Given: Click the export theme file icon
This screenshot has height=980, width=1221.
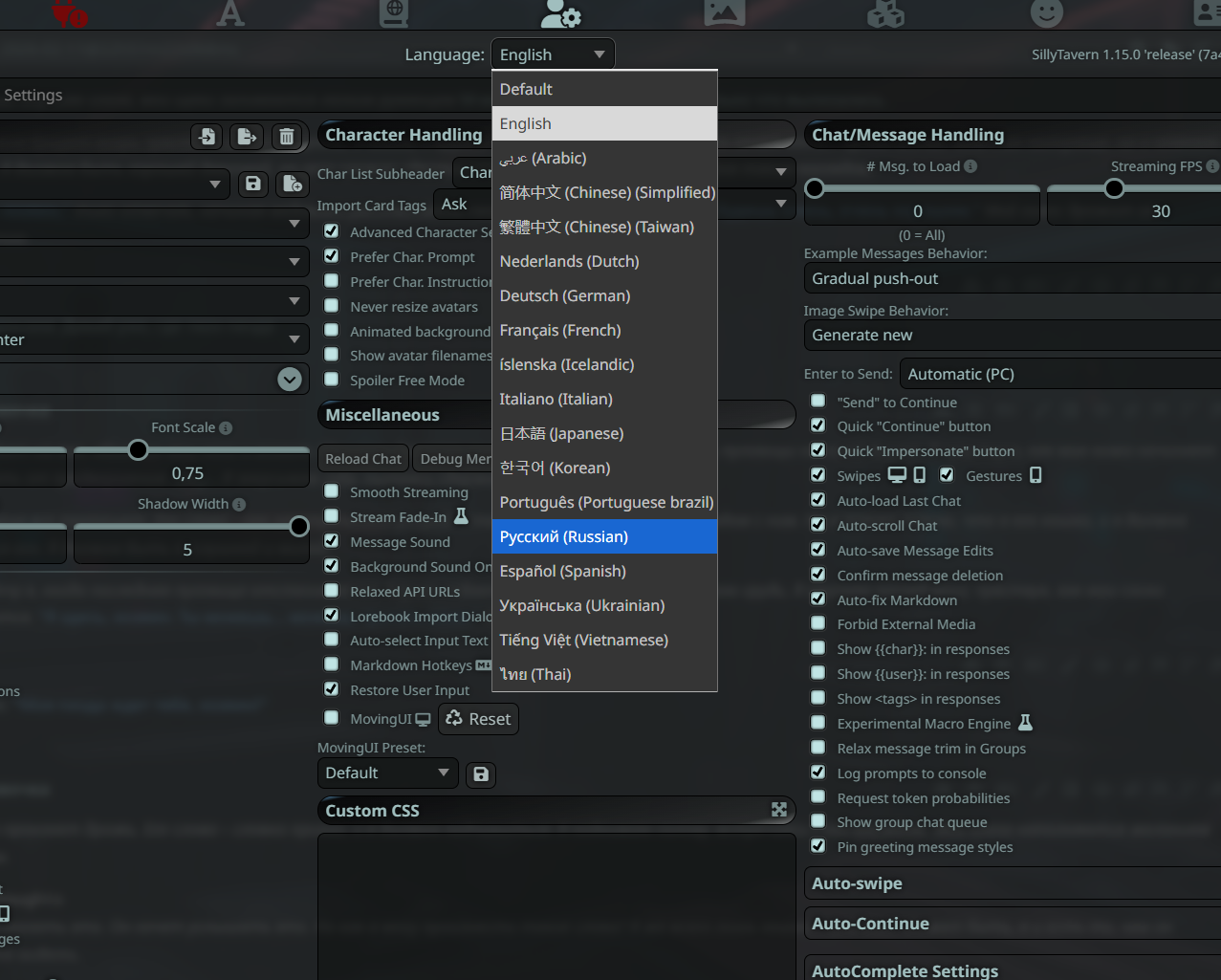Looking at the screenshot, I should (247, 137).
